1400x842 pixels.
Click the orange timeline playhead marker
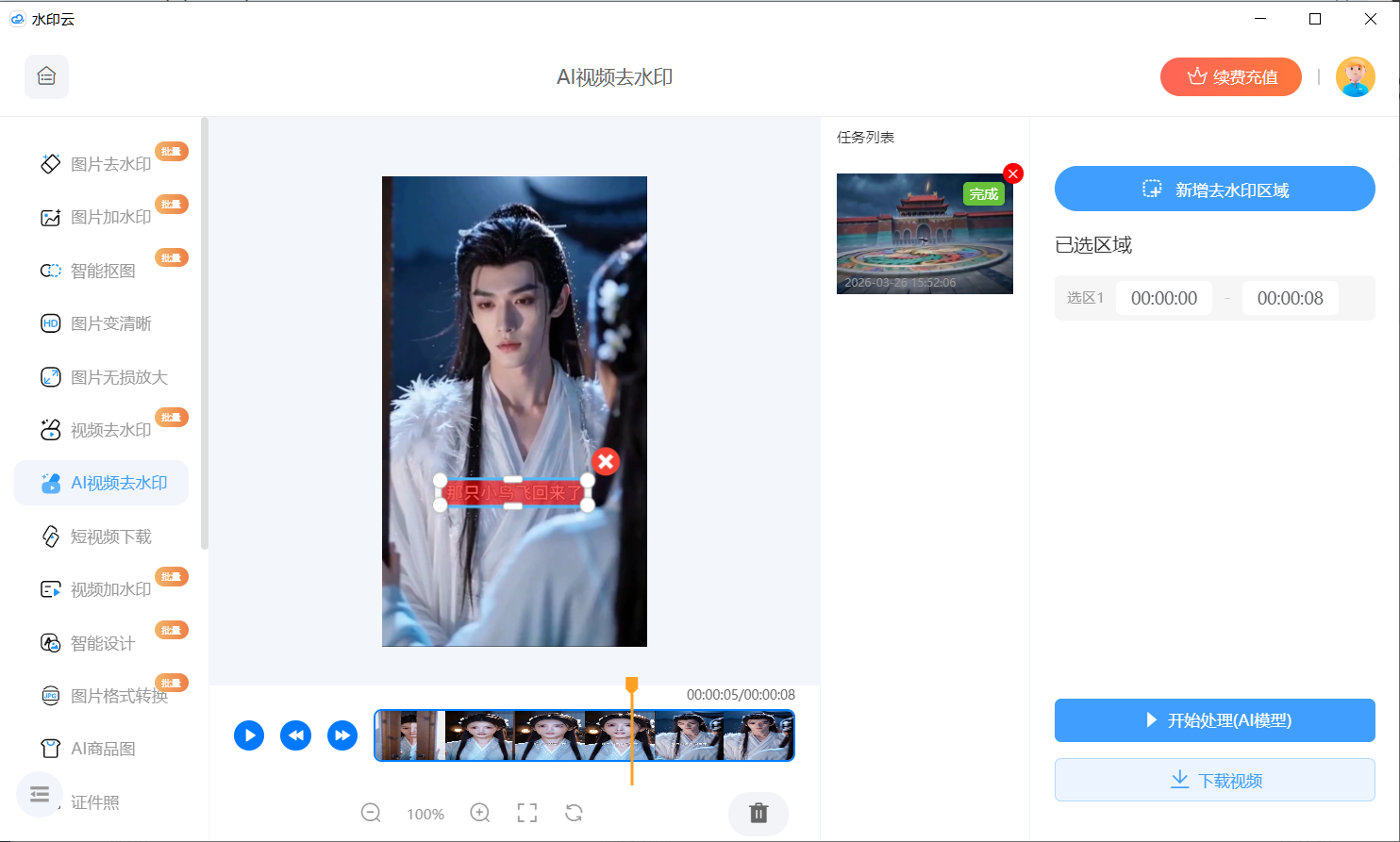click(632, 685)
